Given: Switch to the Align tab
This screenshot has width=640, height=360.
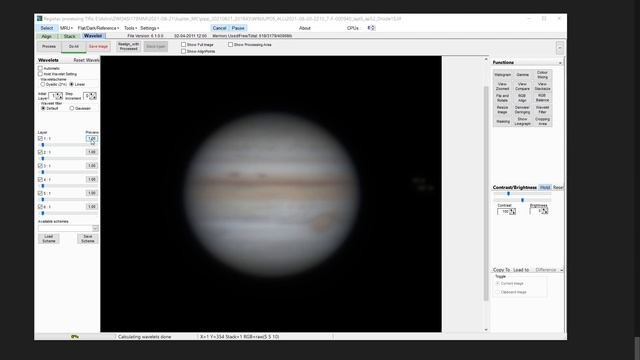Looking at the screenshot, I should click(x=47, y=36).
